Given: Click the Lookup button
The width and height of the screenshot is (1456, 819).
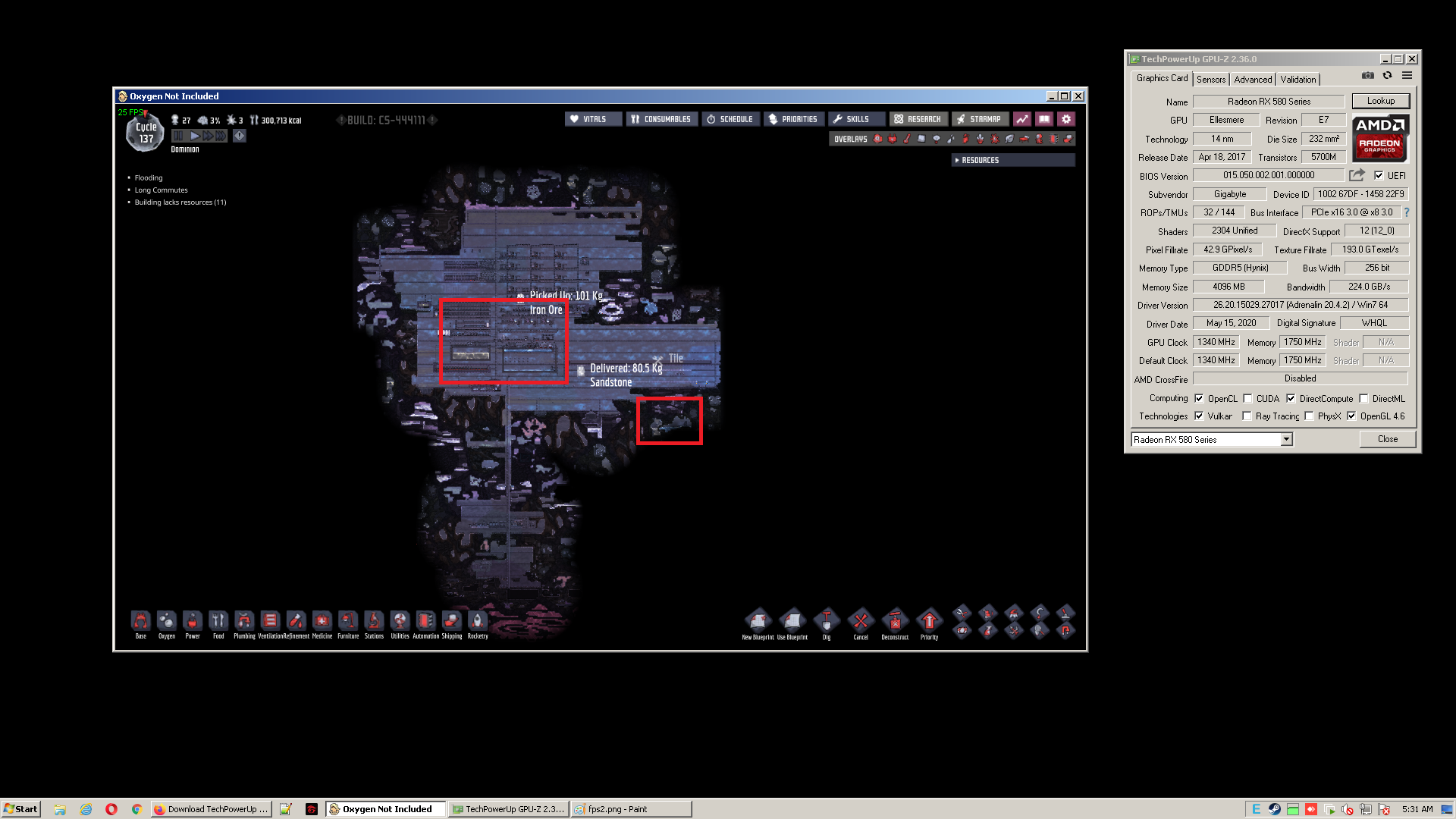Looking at the screenshot, I should (1380, 101).
